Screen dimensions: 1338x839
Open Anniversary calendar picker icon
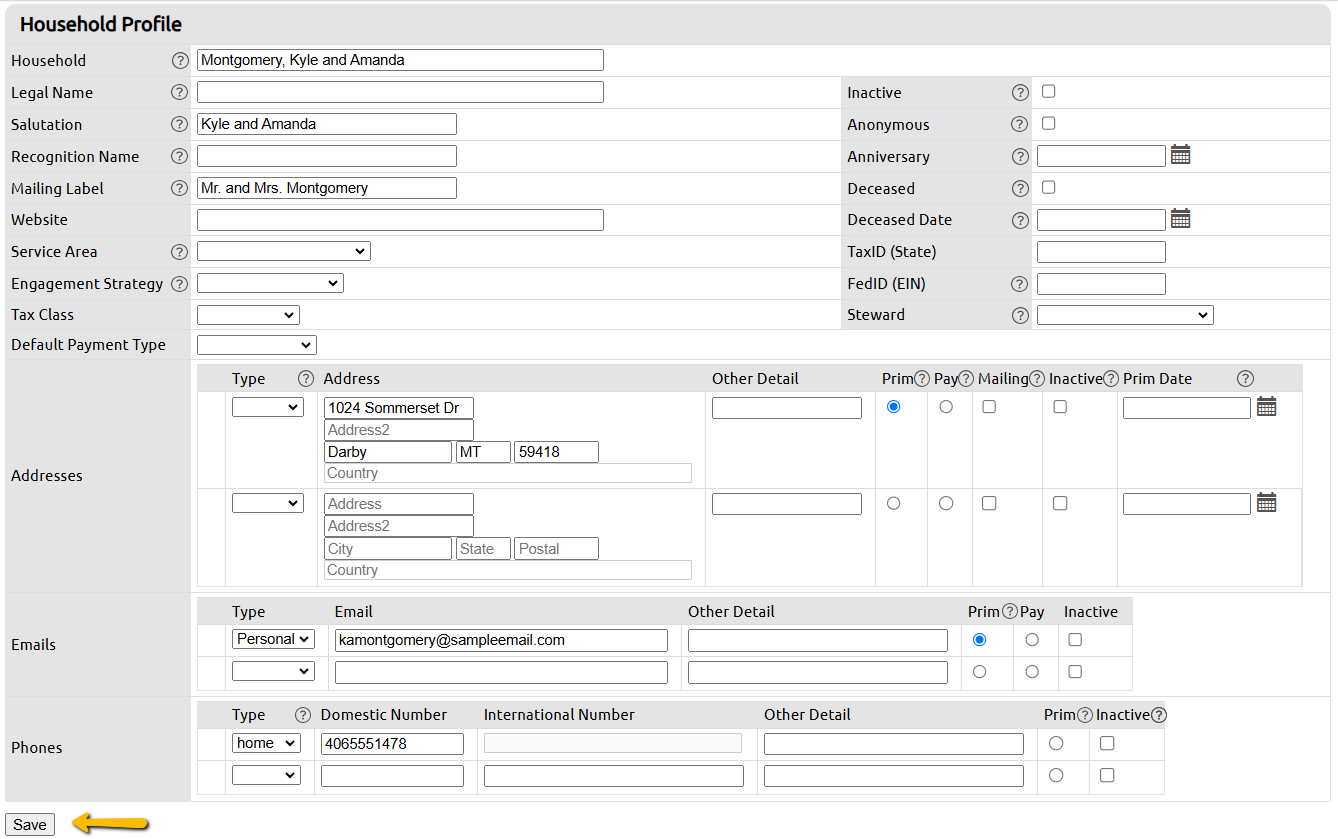[x=1180, y=155]
